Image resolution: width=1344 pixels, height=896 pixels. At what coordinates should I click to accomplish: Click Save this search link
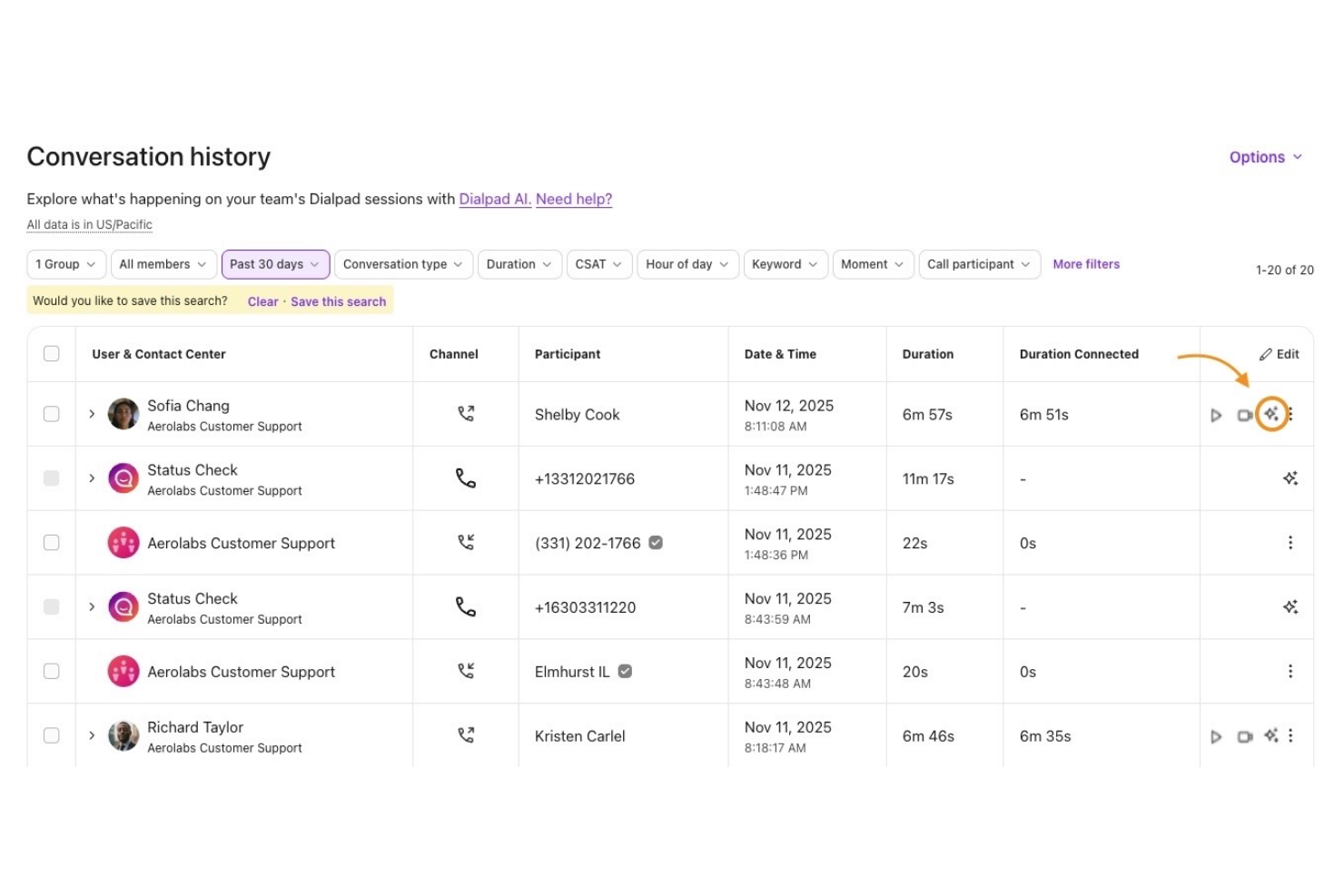click(x=338, y=301)
